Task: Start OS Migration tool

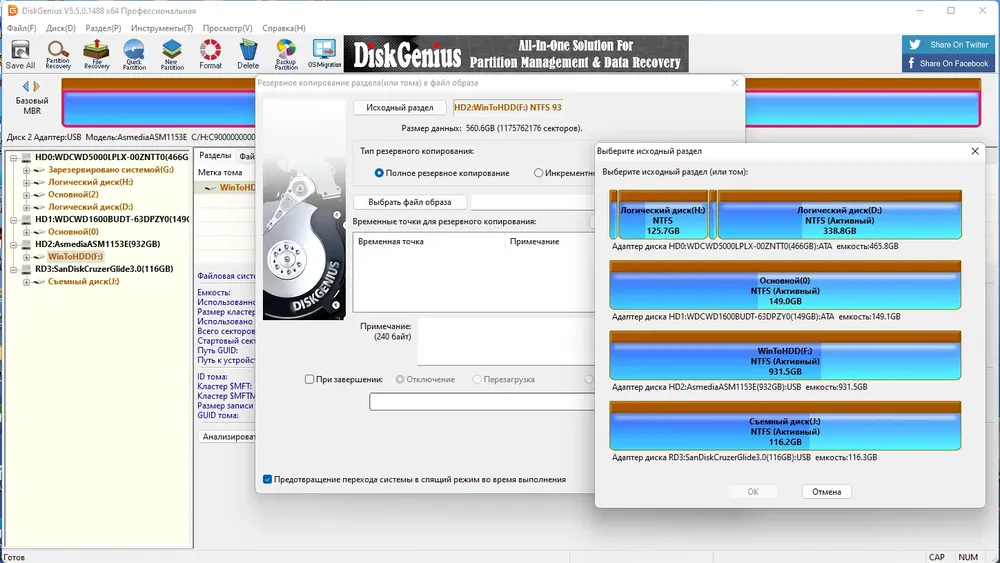Action: tap(324, 54)
